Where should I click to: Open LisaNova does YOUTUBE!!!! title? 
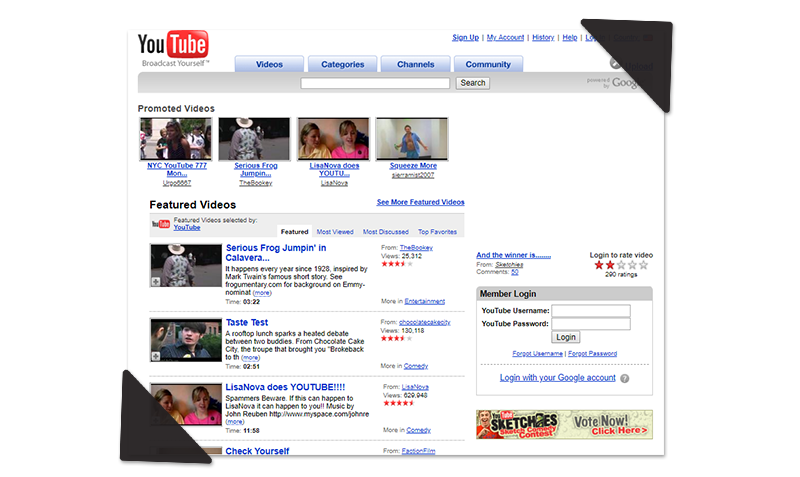pyautogui.click(x=285, y=387)
